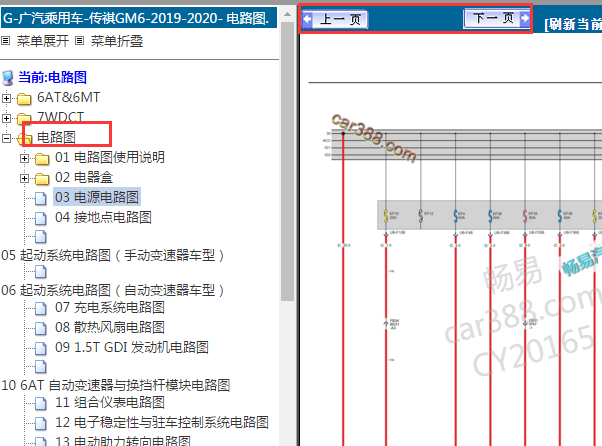Screen dimensions: 602x446
Task: Open 06 起动系统电路图（自动变速器车型）
Action: pos(113,290)
